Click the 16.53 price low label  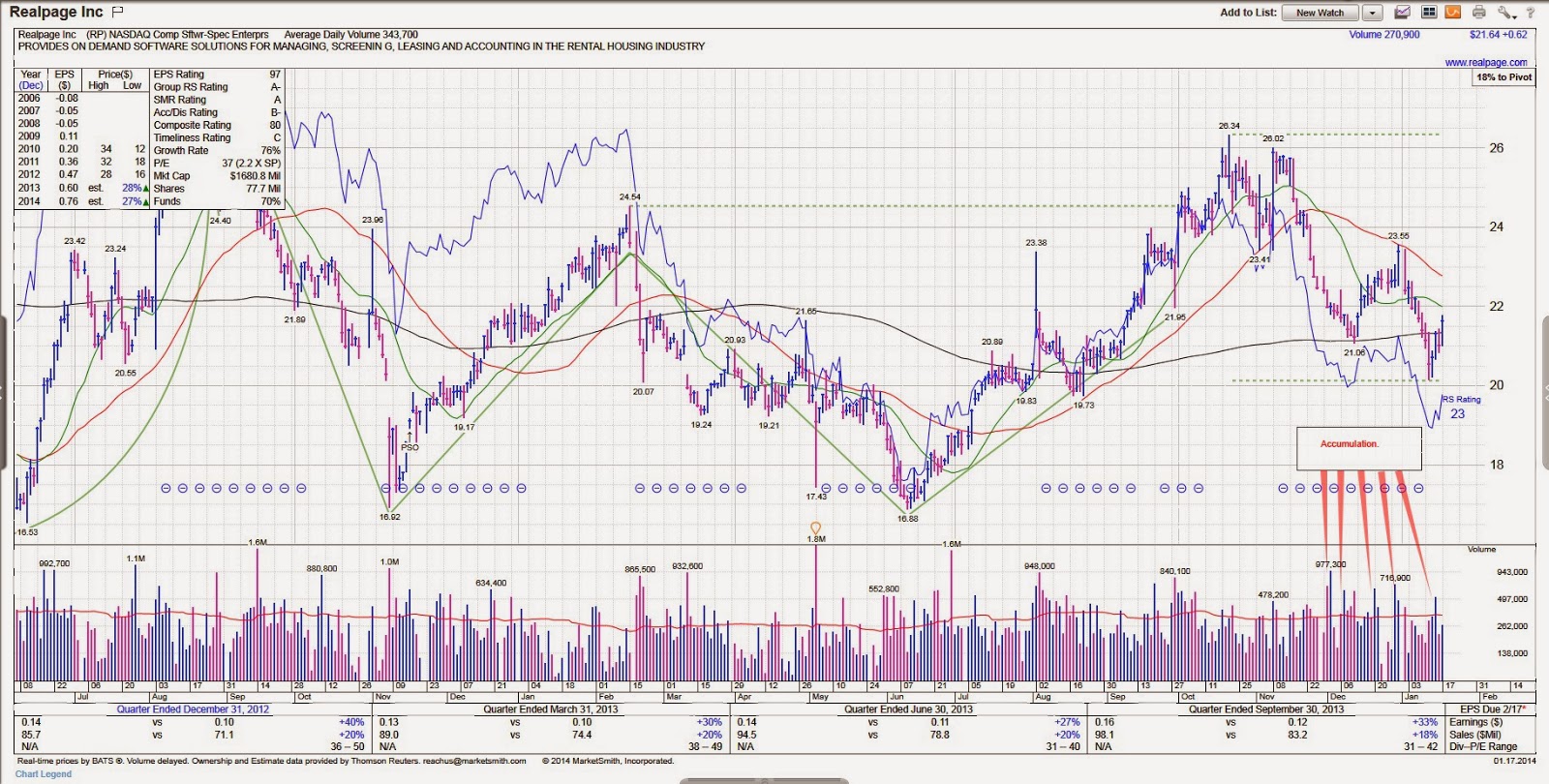pos(27,532)
